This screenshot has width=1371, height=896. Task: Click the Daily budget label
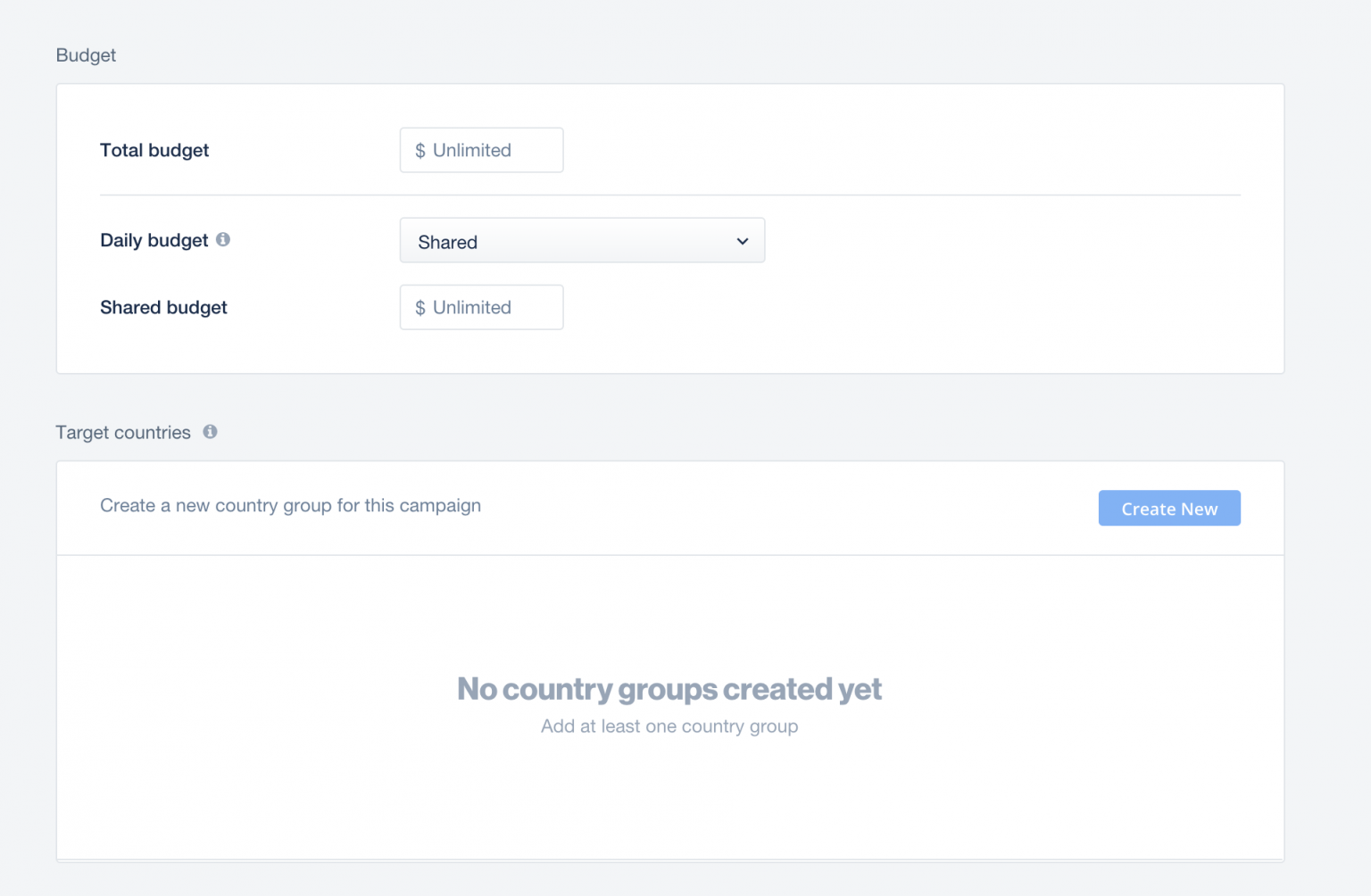(153, 240)
